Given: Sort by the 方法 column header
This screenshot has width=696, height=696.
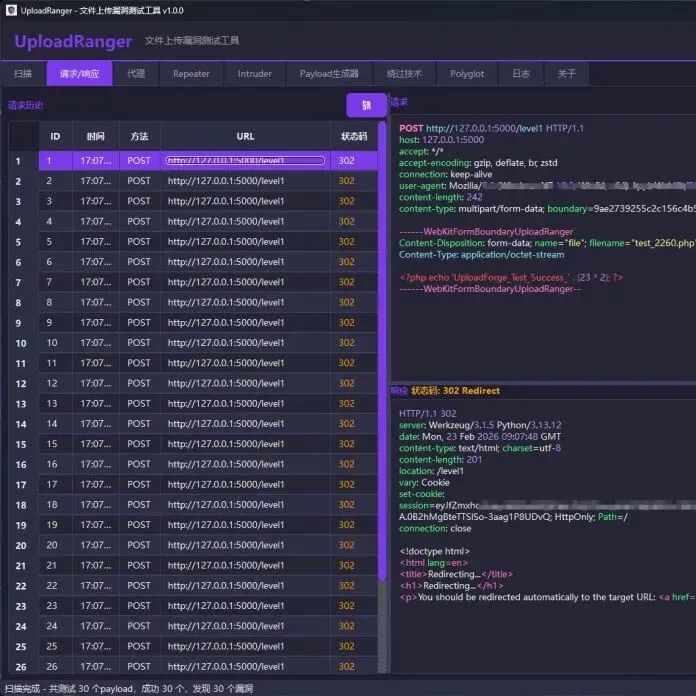Looking at the screenshot, I should point(139,136).
